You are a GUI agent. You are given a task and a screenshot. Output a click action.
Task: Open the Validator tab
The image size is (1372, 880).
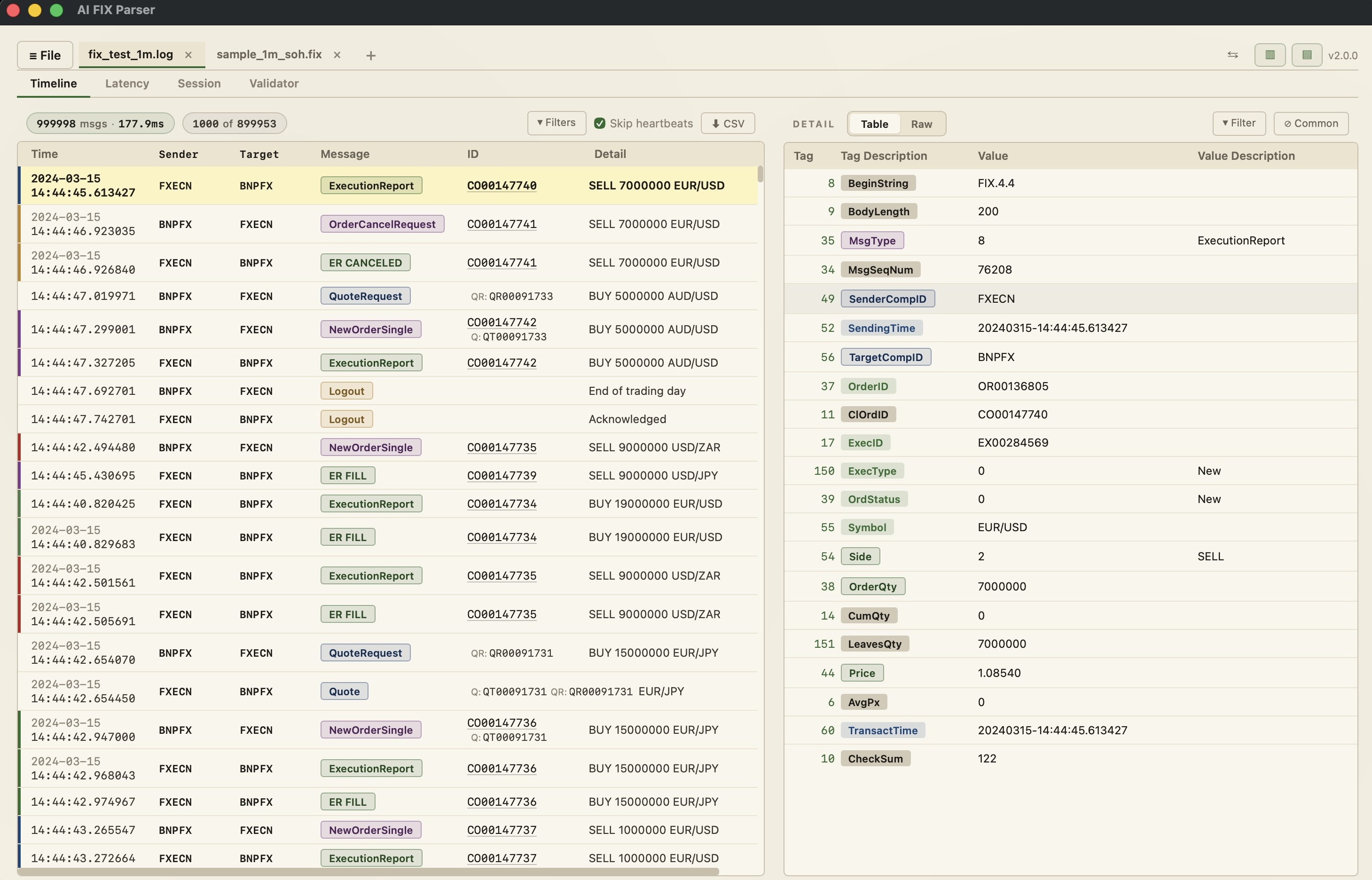pos(274,83)
